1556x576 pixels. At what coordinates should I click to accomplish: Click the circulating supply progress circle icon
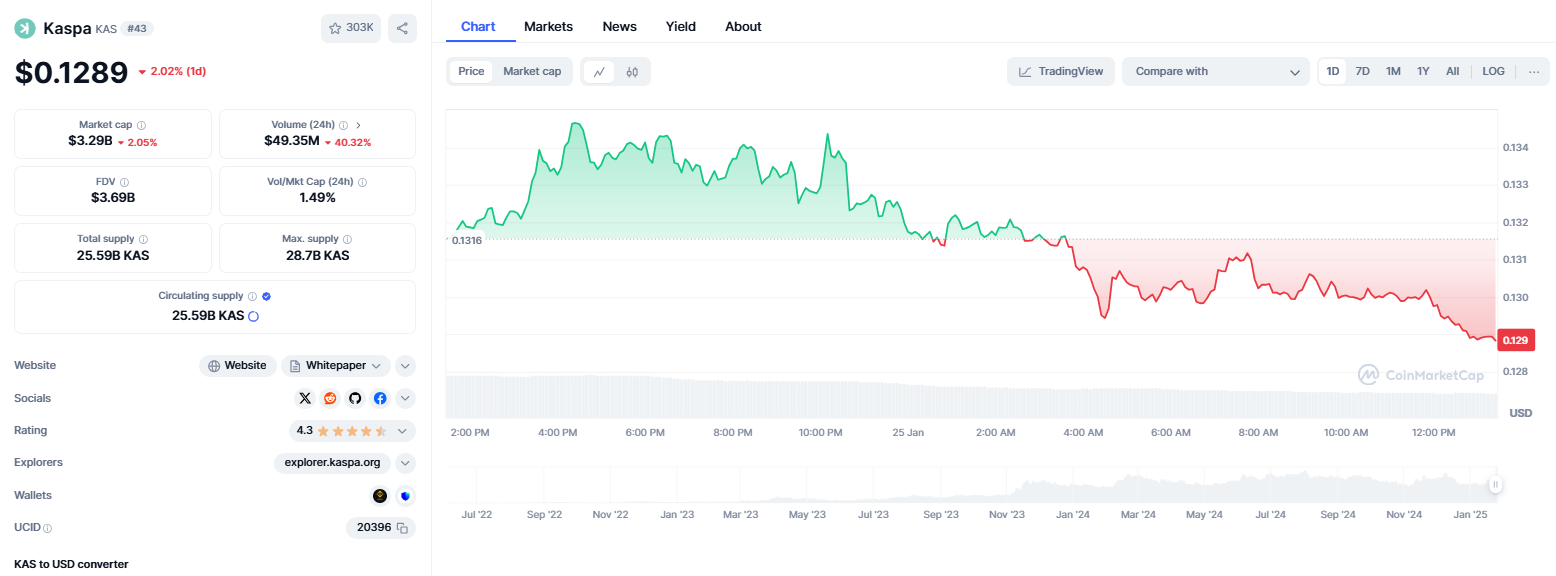tap(253, 316)
